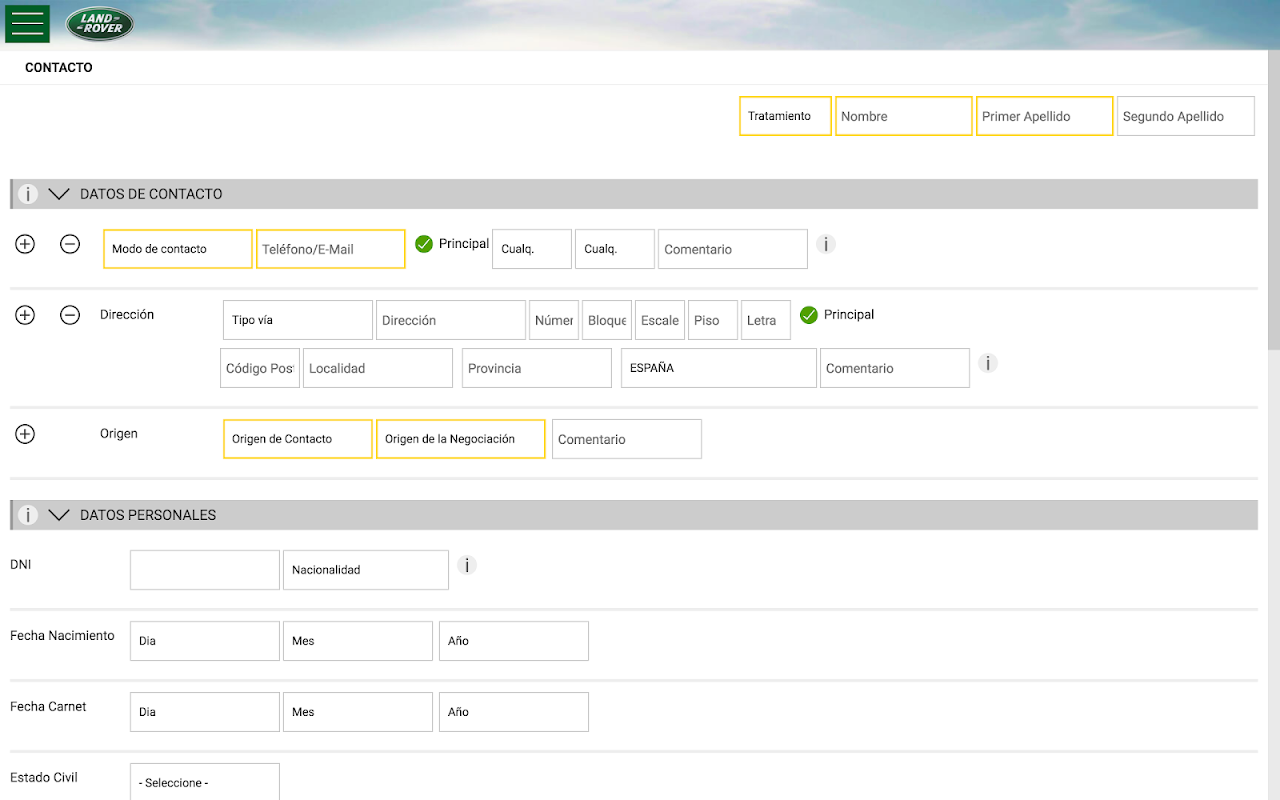Click info icon next to DNI Nacionalidad

467,565
